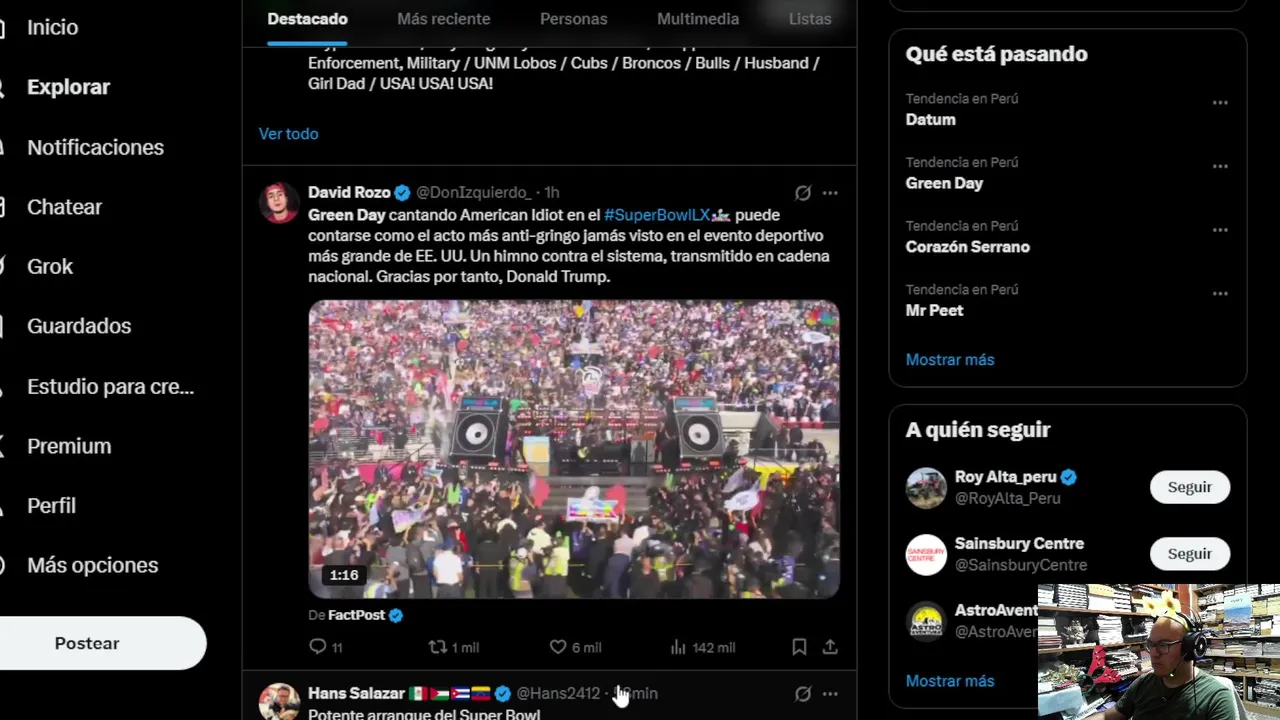This screenshot has height=720, width=1280.
Task: Switch to the Más reciente tab
Action: click(x=443, y=19)
